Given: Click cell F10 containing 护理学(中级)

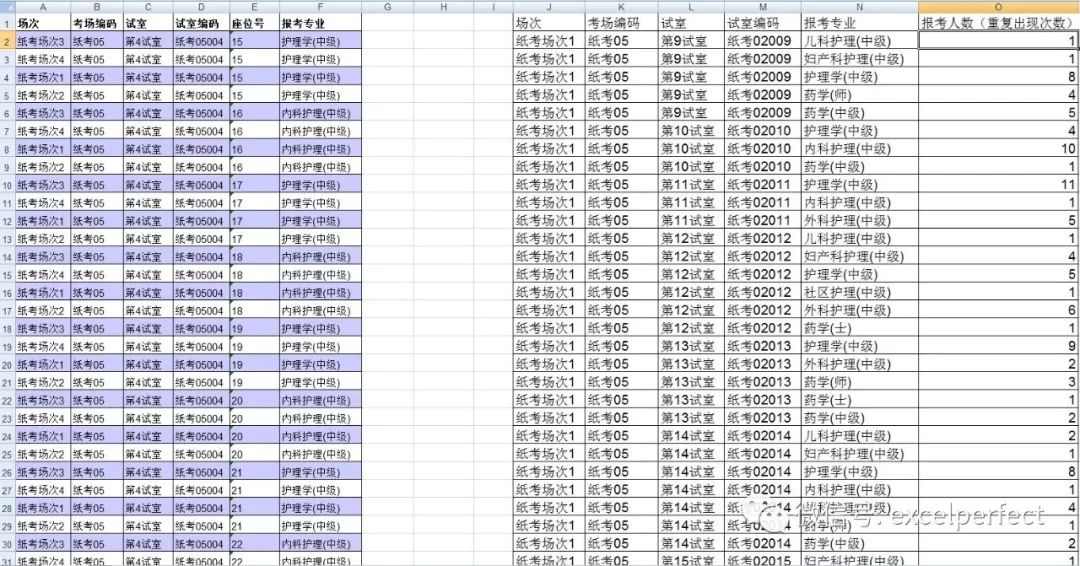Looking at the screenshot, I should [320, 185].
